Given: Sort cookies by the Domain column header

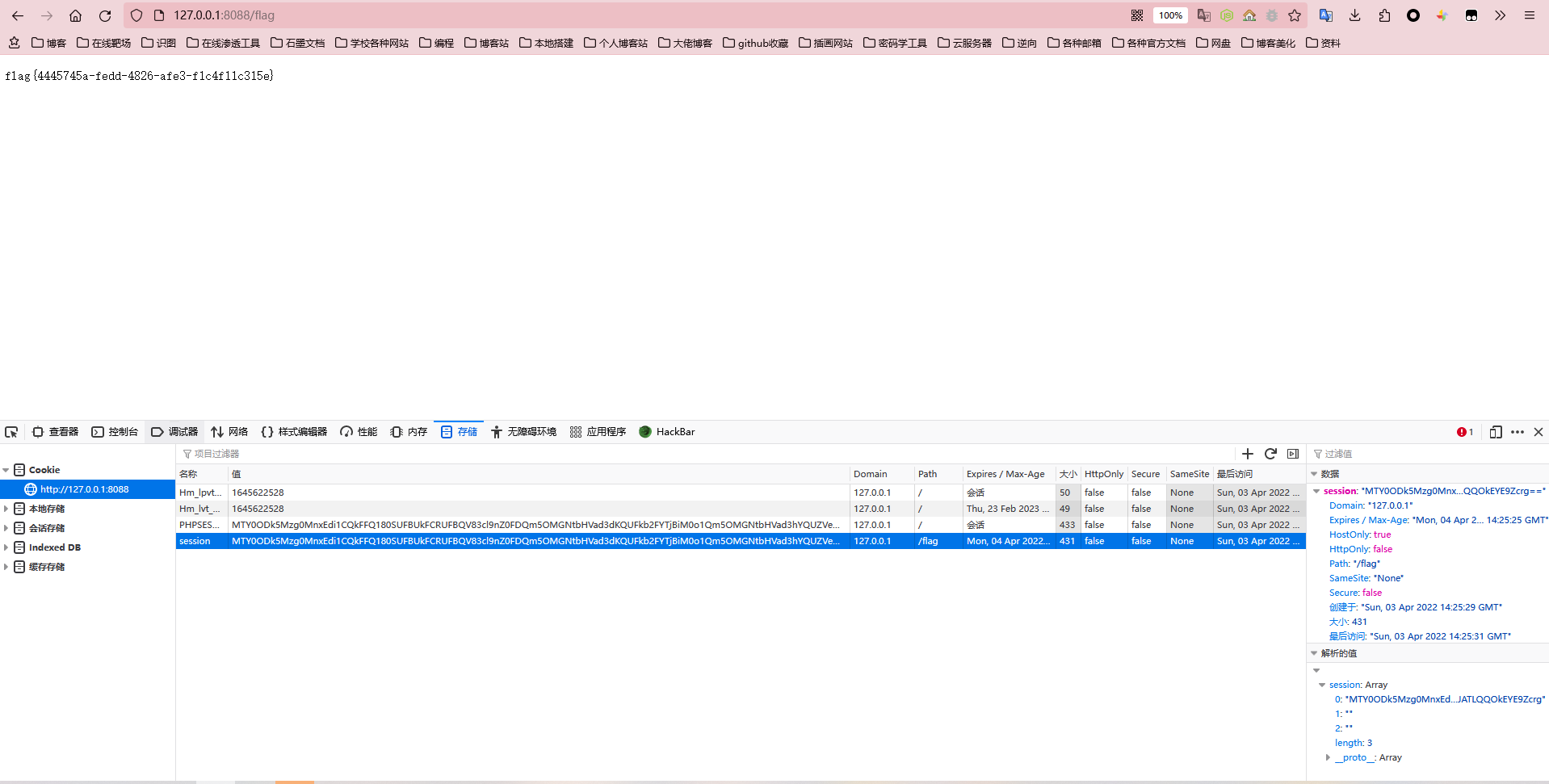Looking at the screenshot, I should [882, 474].
